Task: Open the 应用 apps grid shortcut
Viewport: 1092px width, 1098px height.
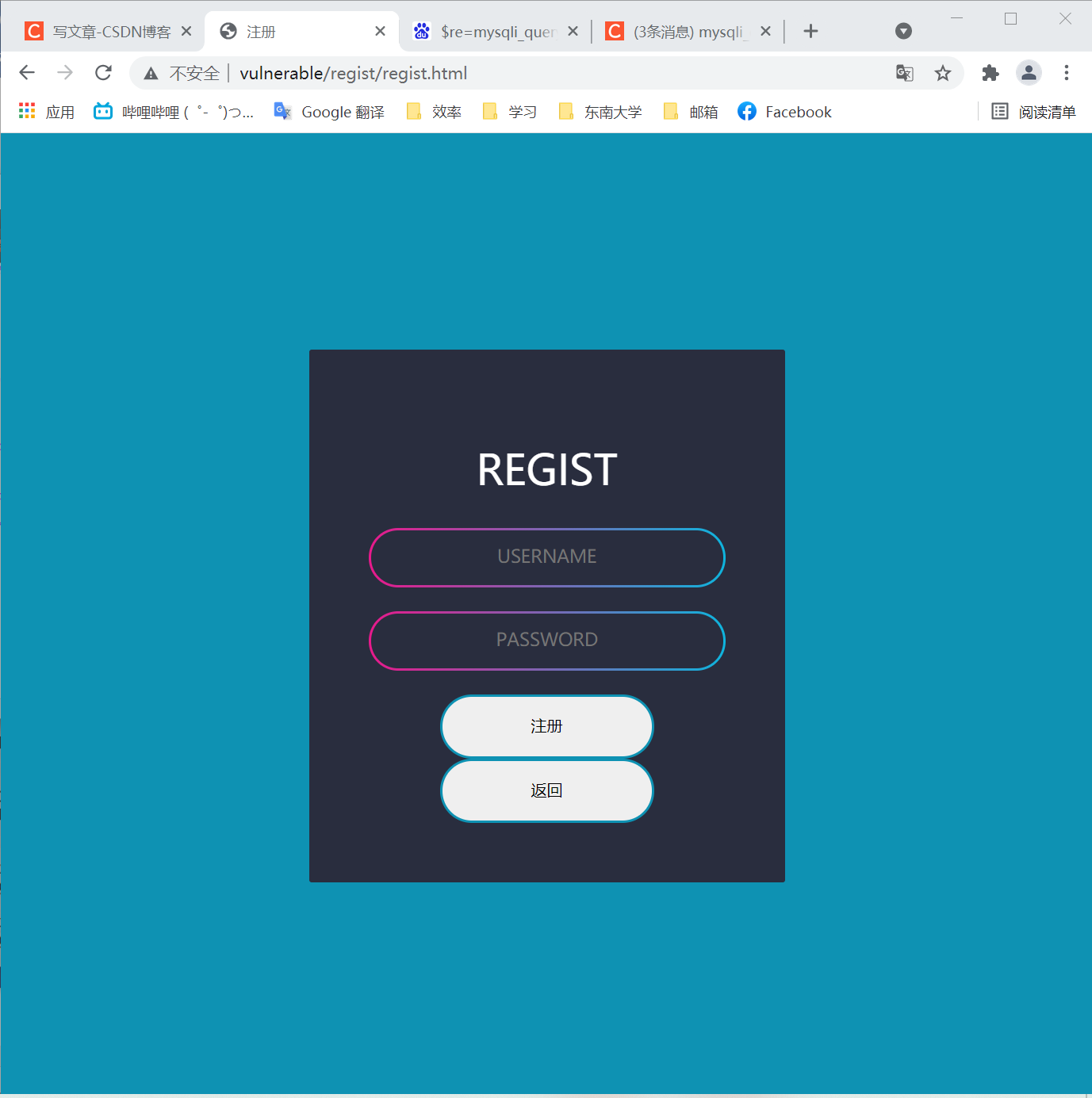Action: pyautogui.click(x=46, y=112)
